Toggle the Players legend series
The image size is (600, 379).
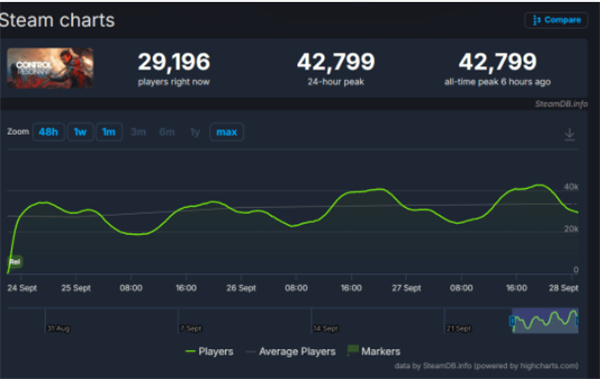click(x=209, y=351)
